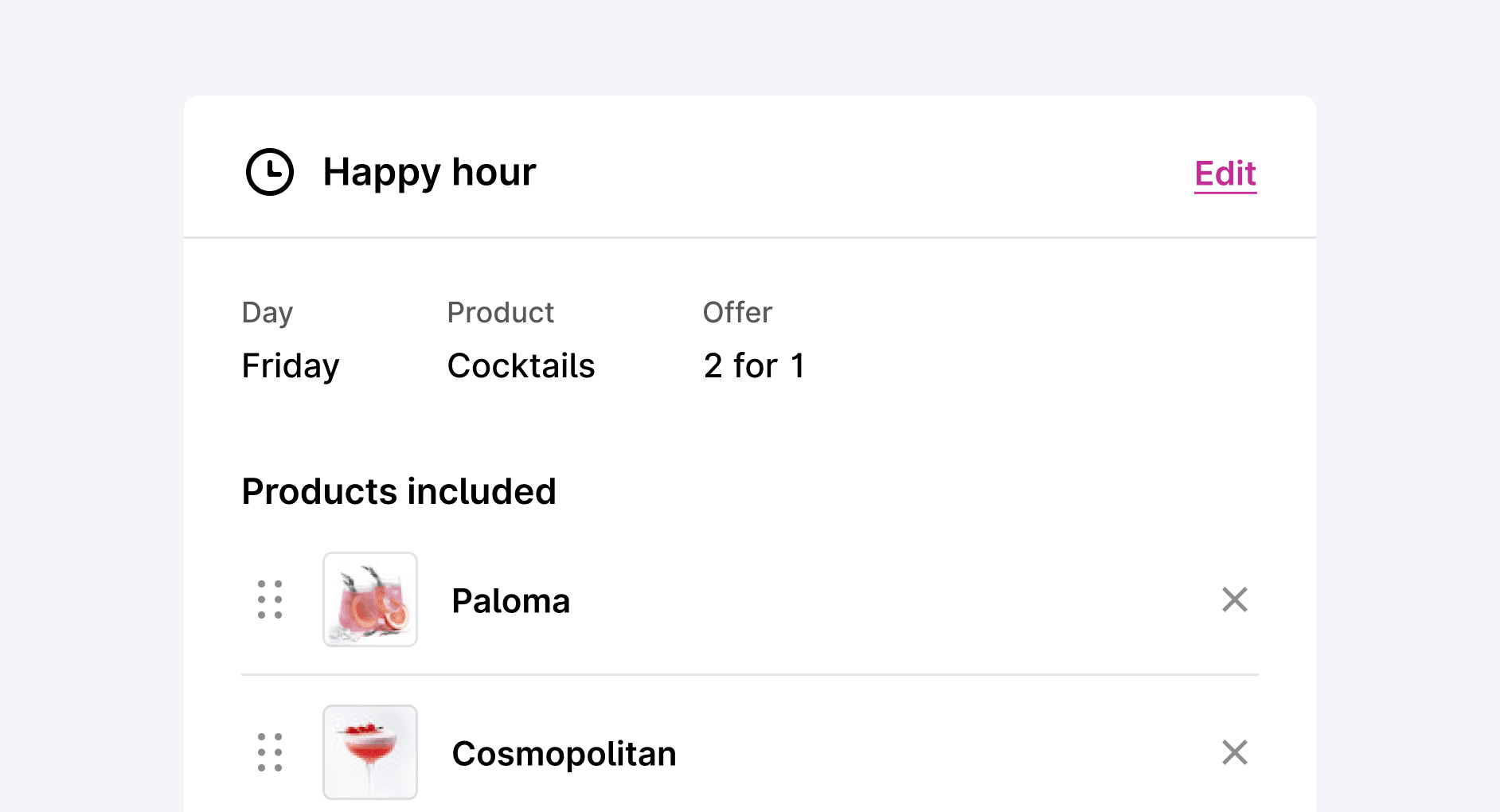This screenshot has width=1500, height=812.
Task: Select the Paloma cocktail image icon
Action: pos(369,600)
